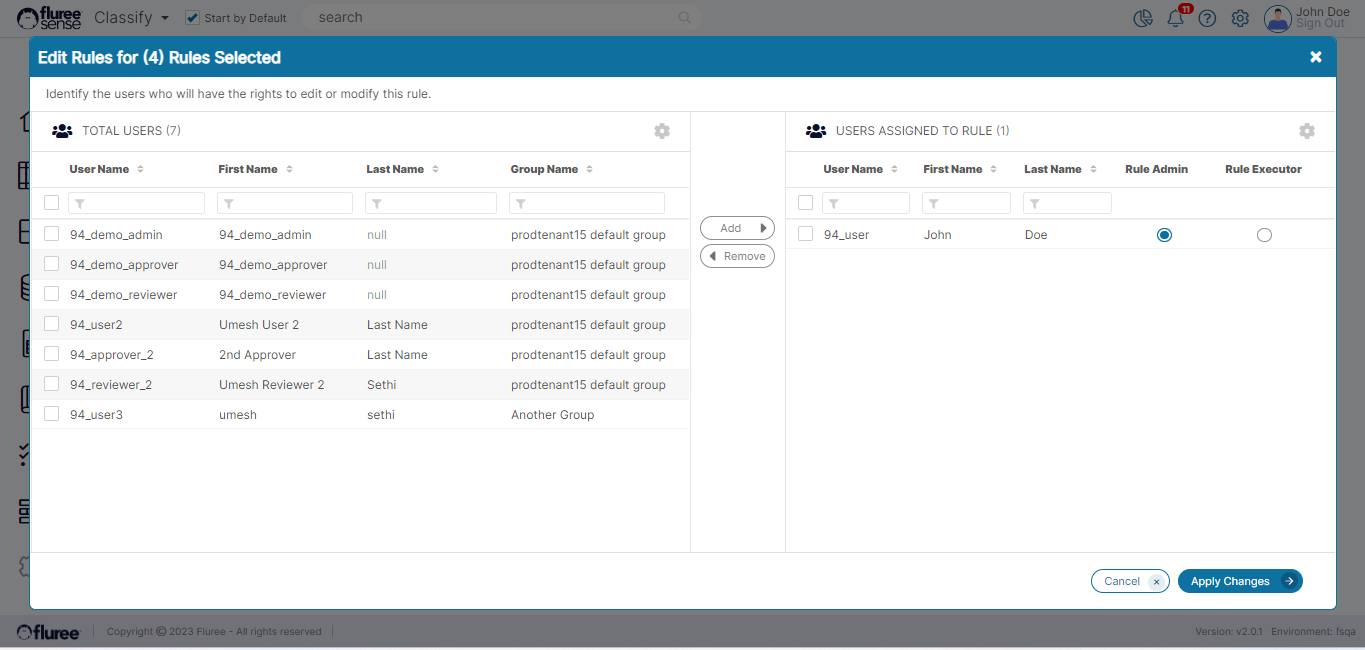
Task: Check the 94_demo_admin user checkbox
Action: [x=51, y=234]
